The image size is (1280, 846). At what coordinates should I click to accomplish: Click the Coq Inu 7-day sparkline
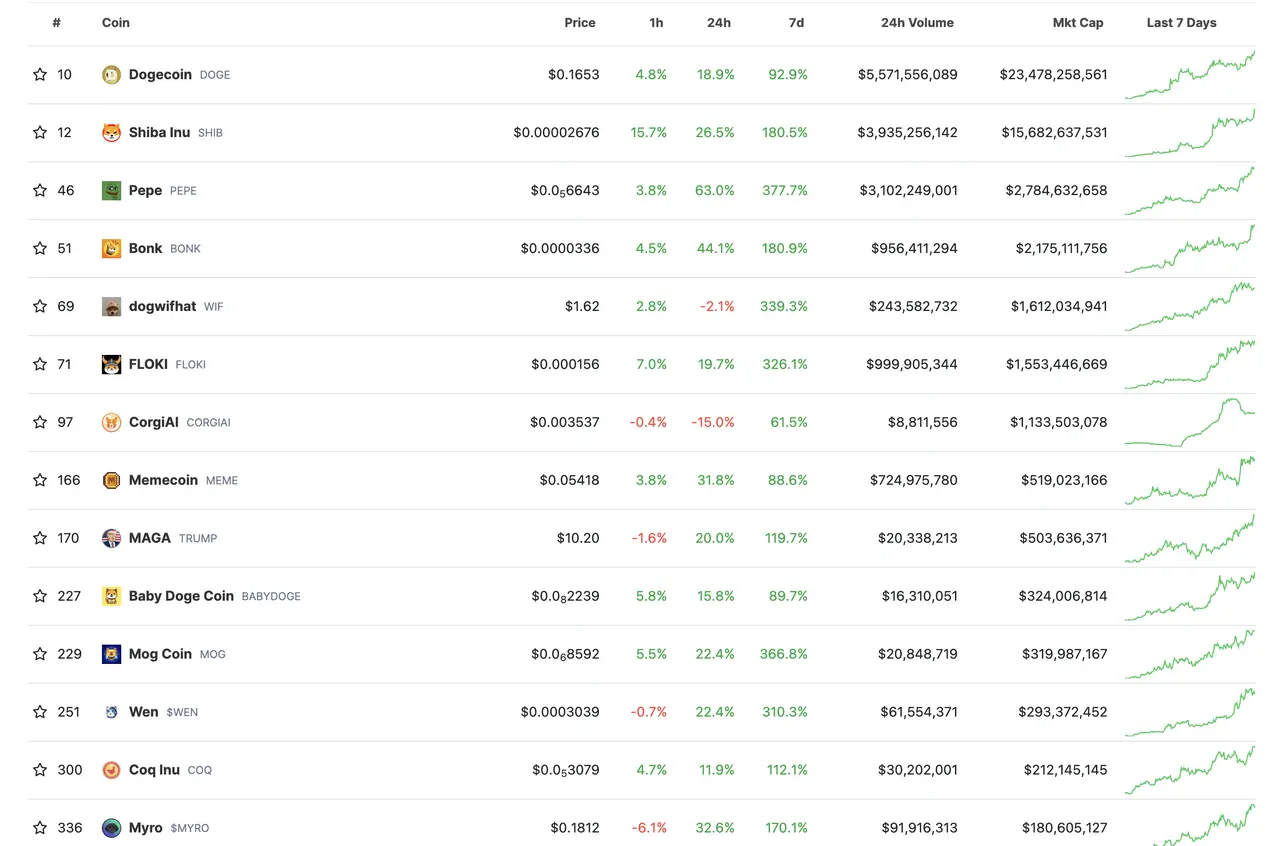1189,770
